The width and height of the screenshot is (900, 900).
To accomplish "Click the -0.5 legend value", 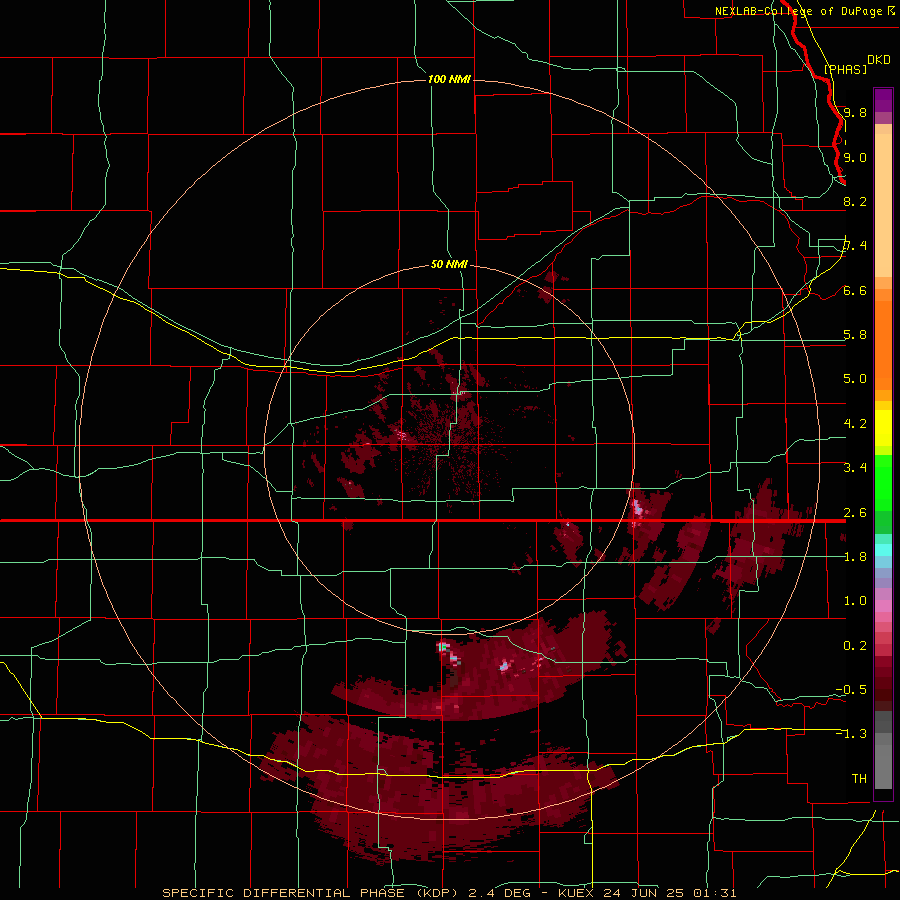I will [x=851, y=690].
